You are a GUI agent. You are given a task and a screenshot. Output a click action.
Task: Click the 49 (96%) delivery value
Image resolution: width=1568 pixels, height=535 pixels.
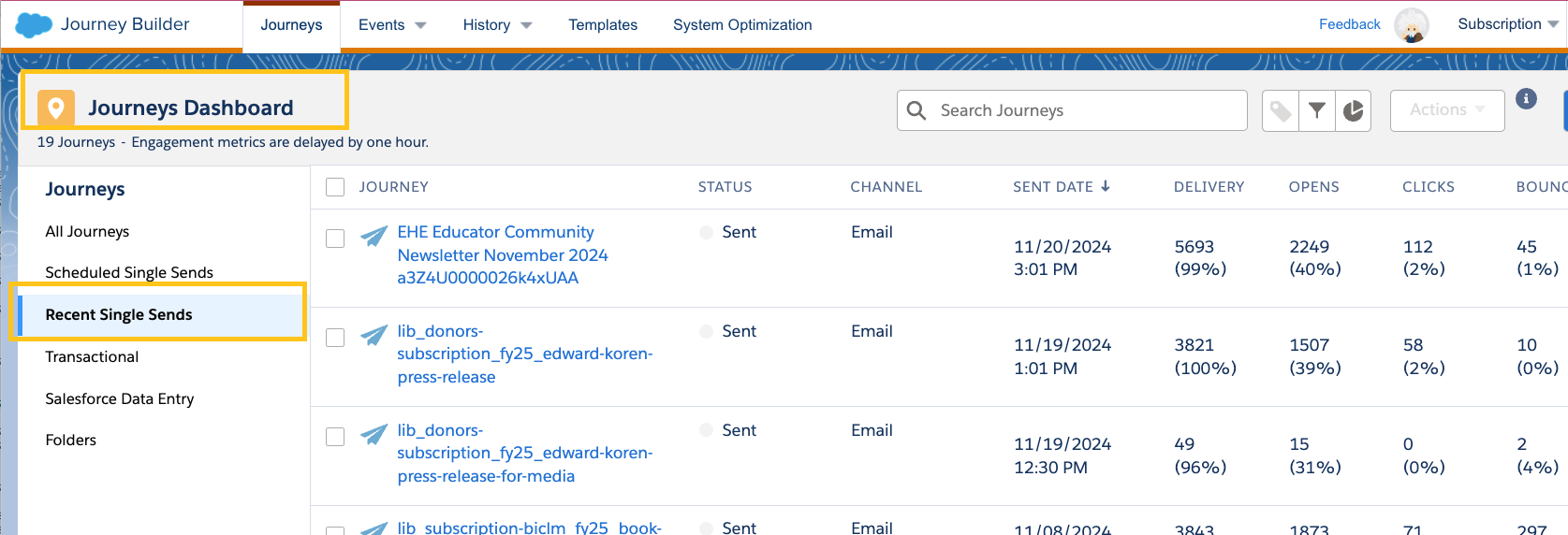point(1201,455)
